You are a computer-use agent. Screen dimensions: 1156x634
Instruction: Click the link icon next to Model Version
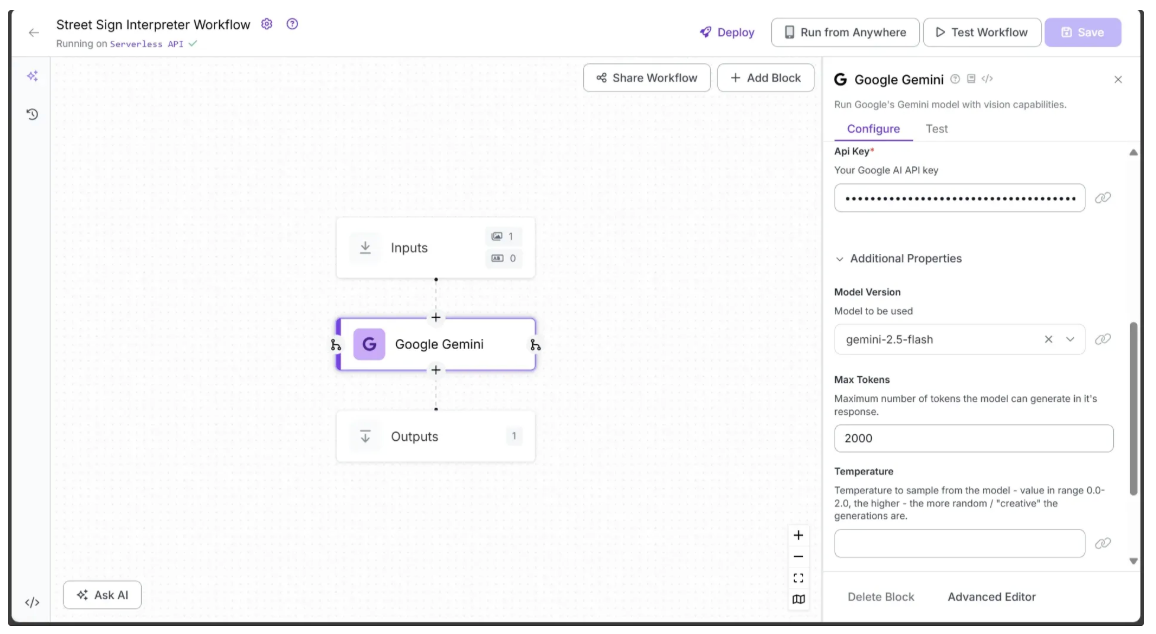pos(1103,339)
